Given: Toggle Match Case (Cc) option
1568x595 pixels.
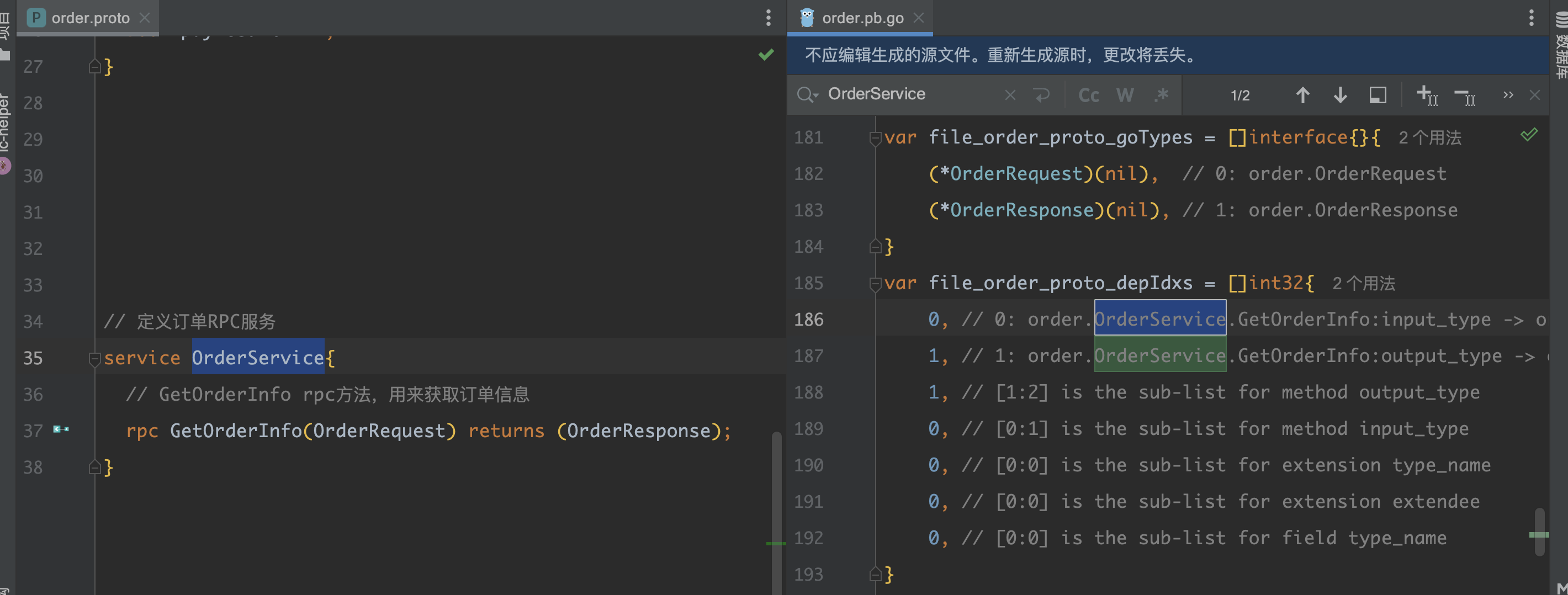Looking at the screenshot, I should [1088, 95].
